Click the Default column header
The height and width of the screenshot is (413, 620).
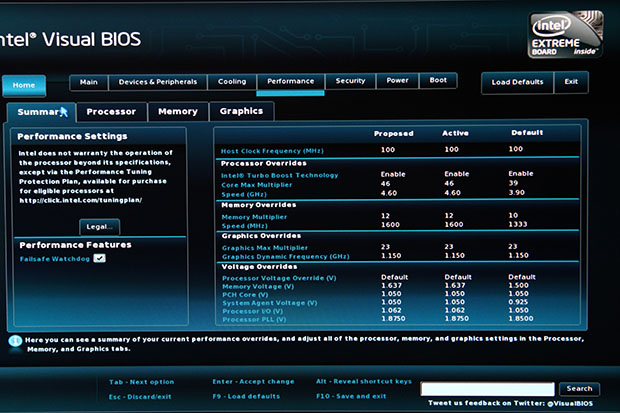[x=527, y=133]
